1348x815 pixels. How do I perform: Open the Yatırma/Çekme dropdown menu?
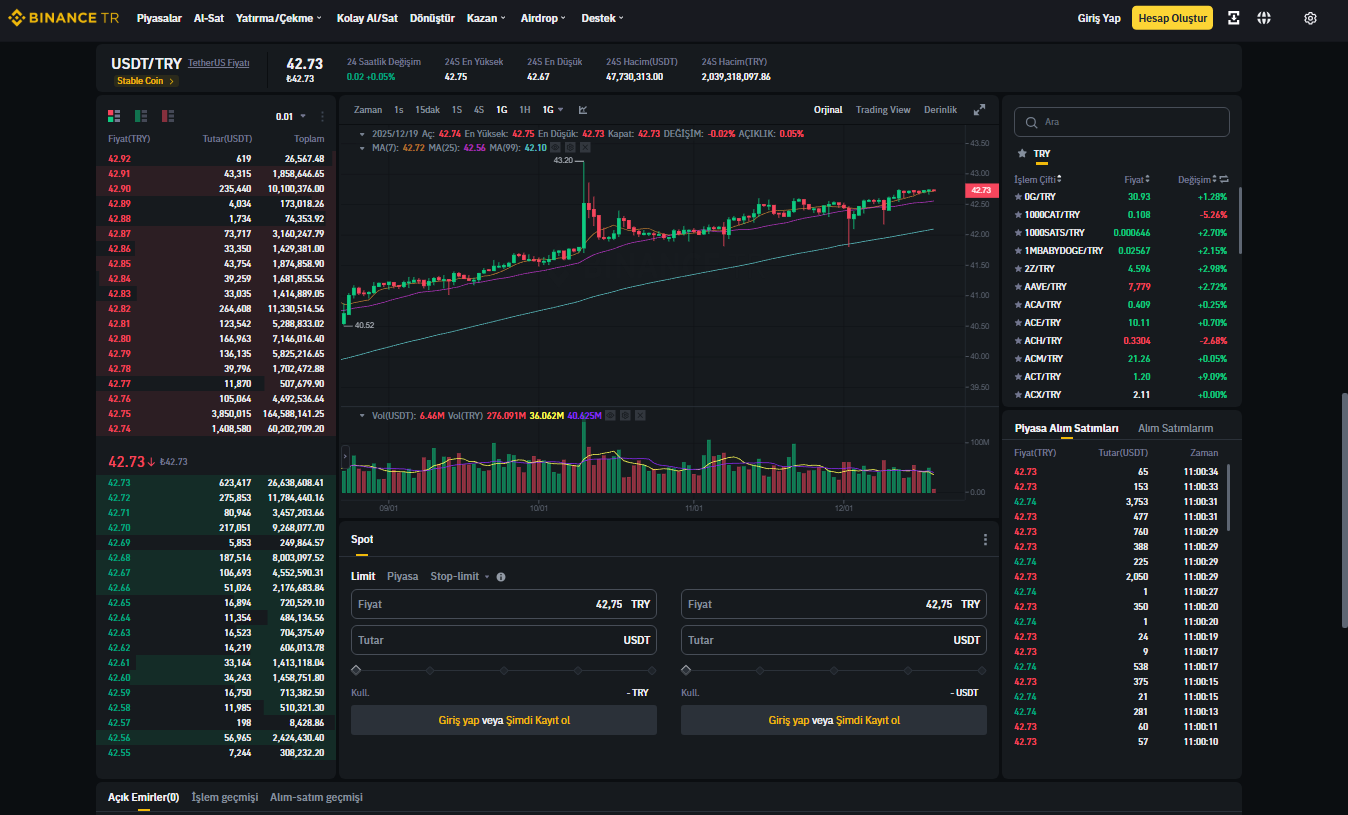pos(279,18)
